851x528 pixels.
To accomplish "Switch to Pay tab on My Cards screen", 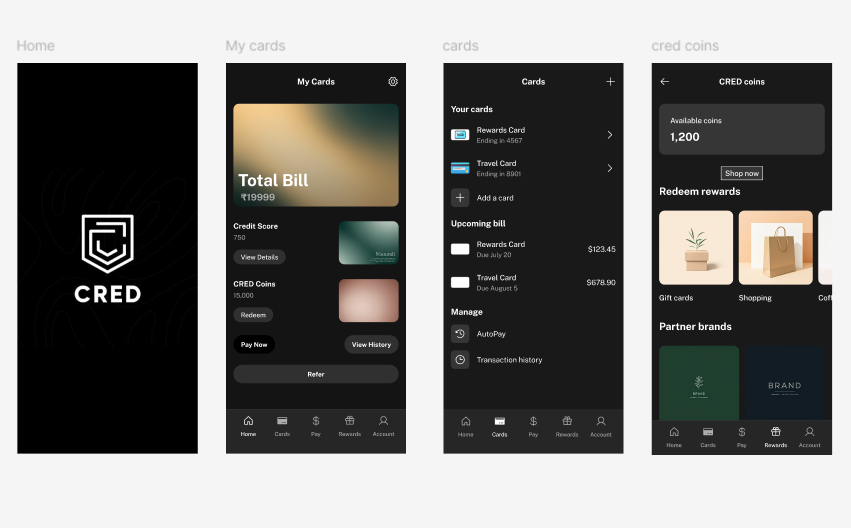I will pyautogui.click(x=316, y=426).
